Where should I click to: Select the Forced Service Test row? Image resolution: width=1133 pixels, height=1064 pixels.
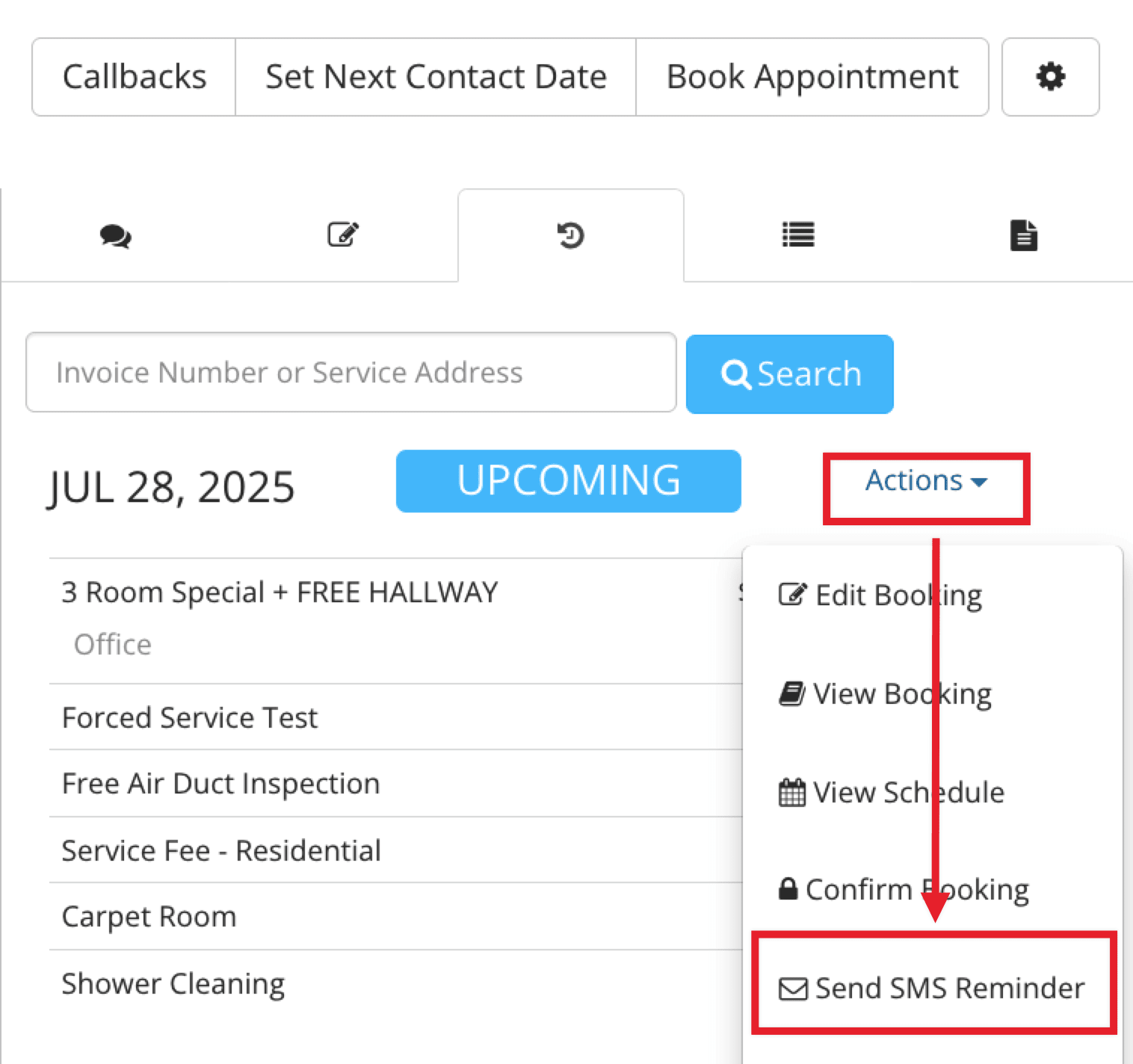(x=396, y=717)
